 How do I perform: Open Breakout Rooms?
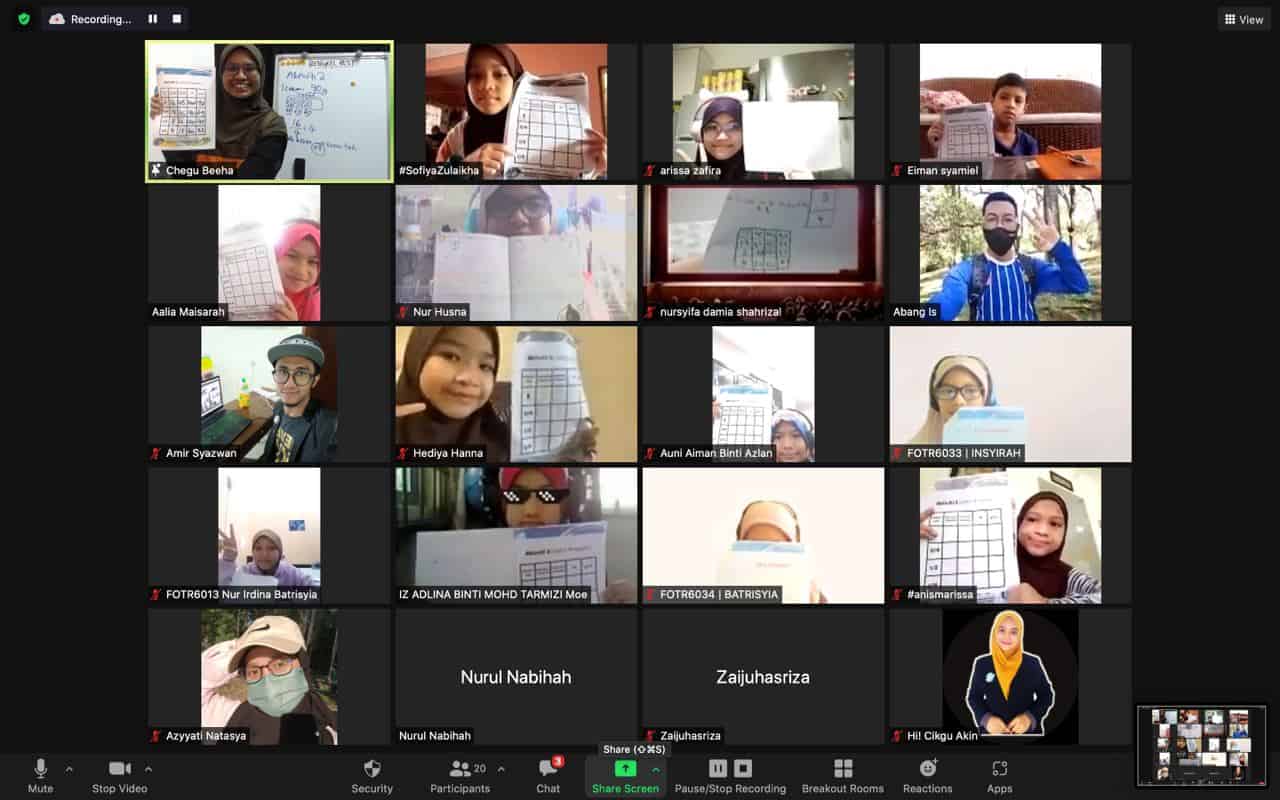[x=842, y=775]
